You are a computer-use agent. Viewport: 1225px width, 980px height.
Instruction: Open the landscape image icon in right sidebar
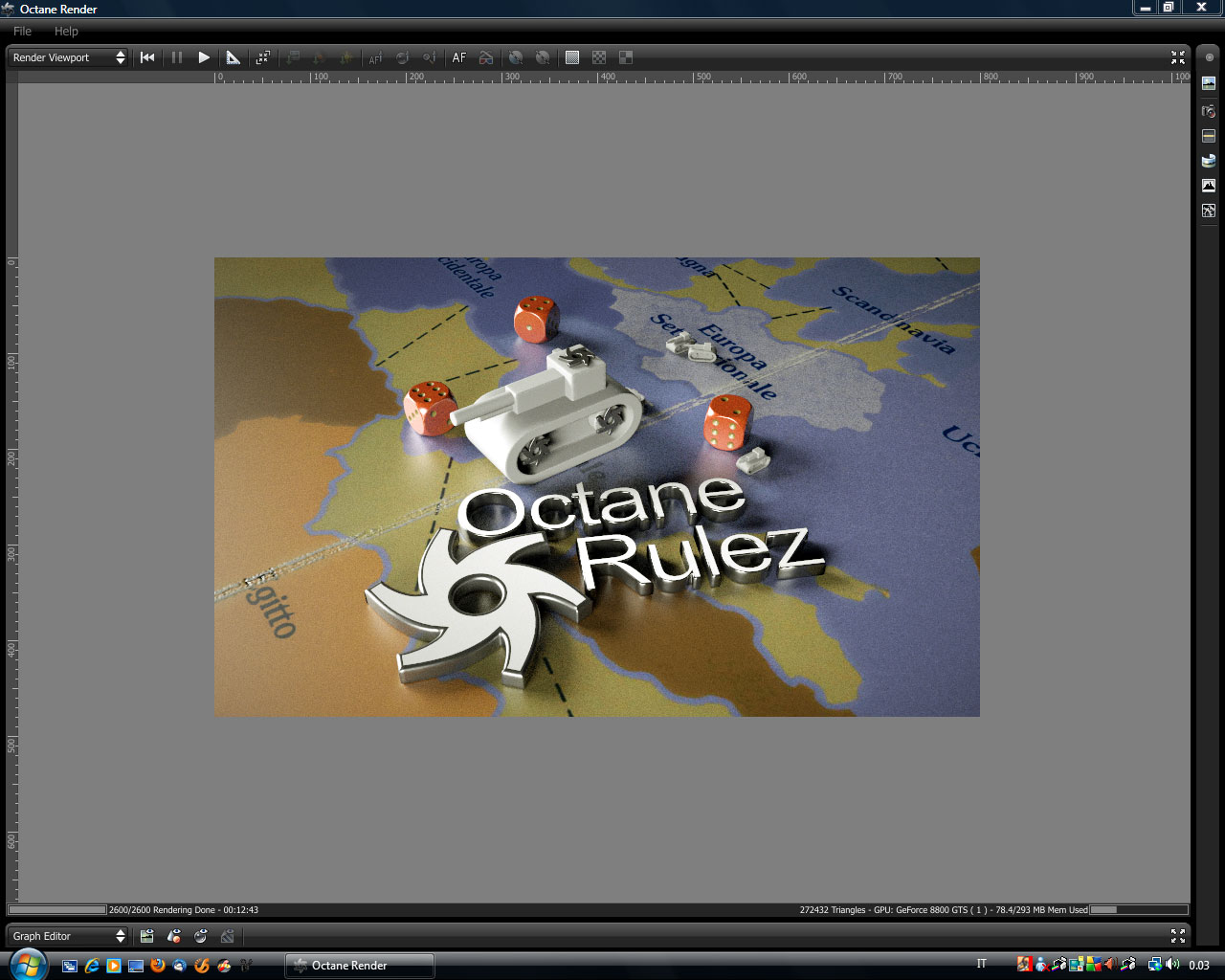pyautogui.click(x=1209, y=83)
